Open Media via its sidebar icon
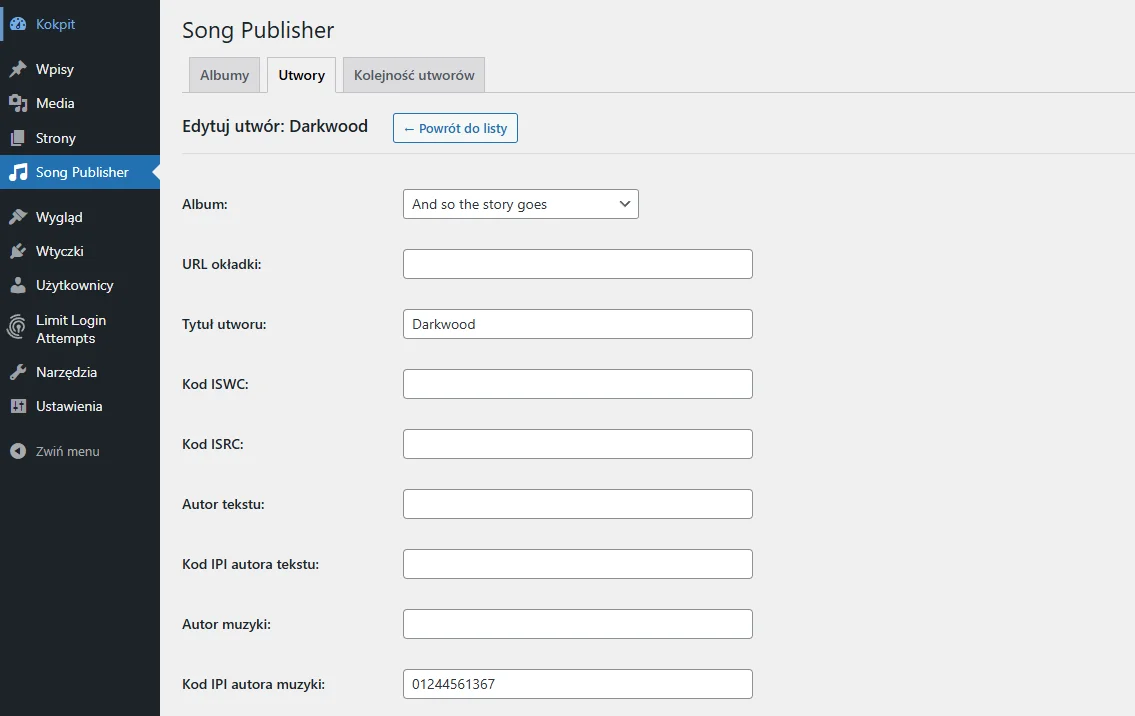The width and height of the screenshot is (1135, 716). pyautogui.click(x=18, y=103)
